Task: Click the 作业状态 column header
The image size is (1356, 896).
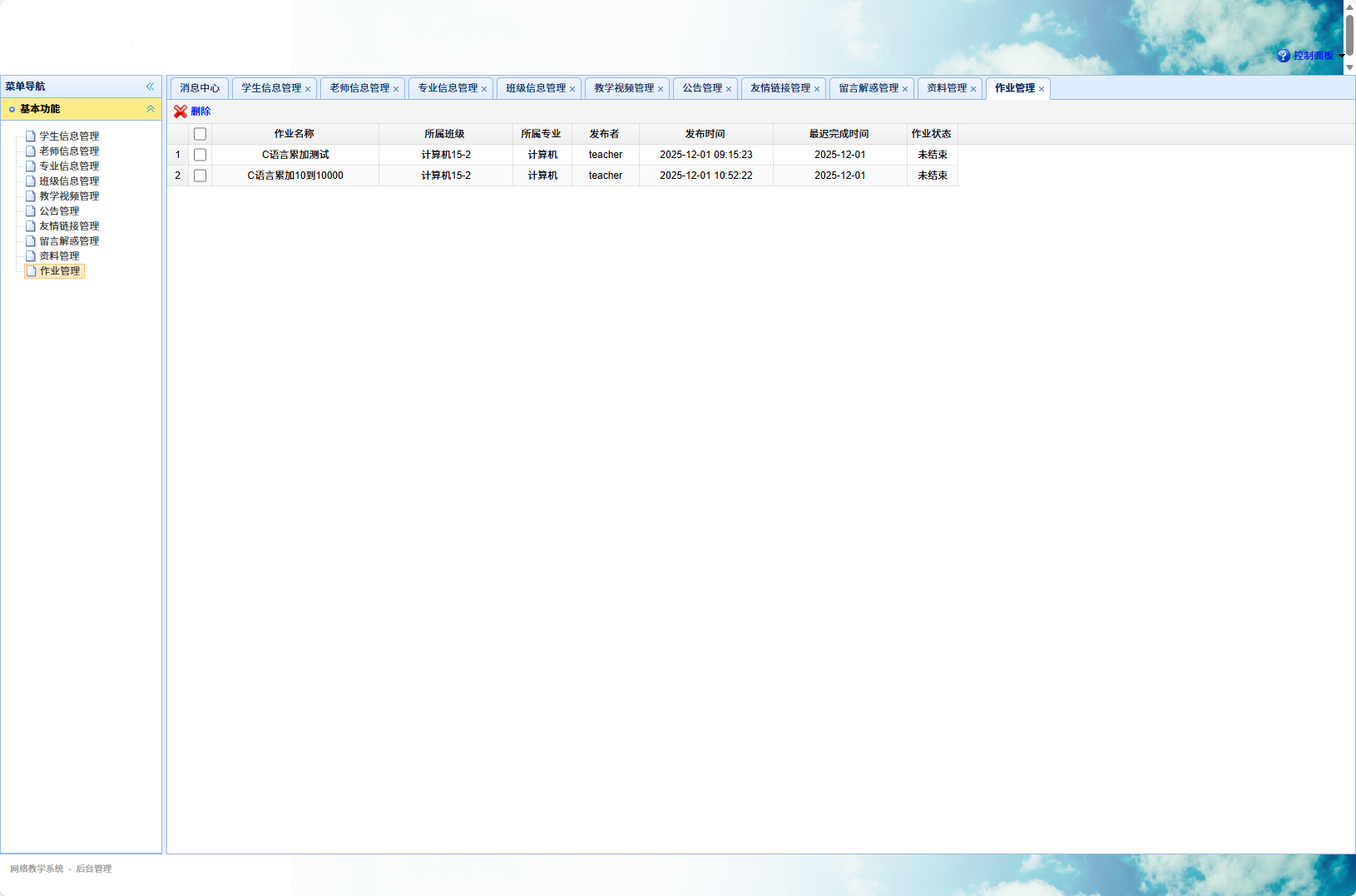Action: pyautogui.click(x=933, y=134)
